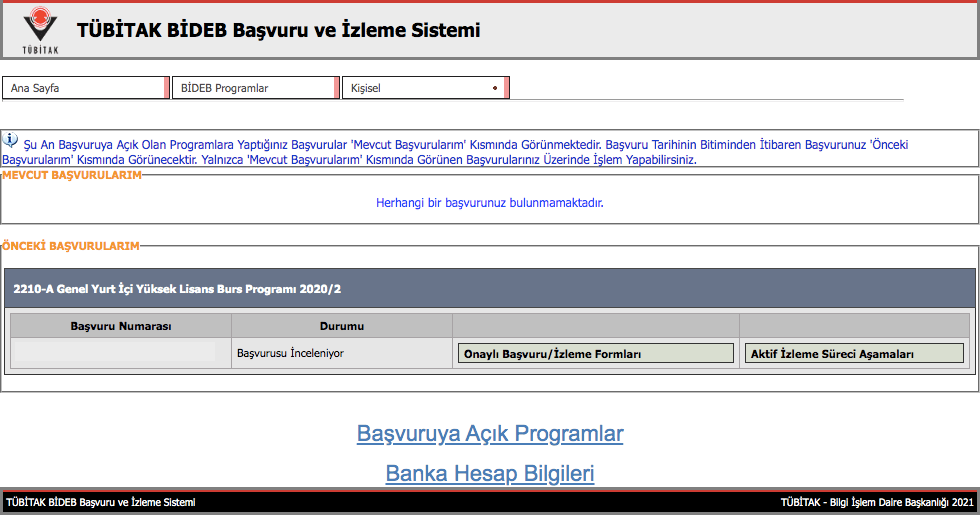The height and width of the screenshot is (516, 980).
Task: Click the 'Herhangi bir başvurunuz bulunmamaktadır' message
Action: [490, 203]
